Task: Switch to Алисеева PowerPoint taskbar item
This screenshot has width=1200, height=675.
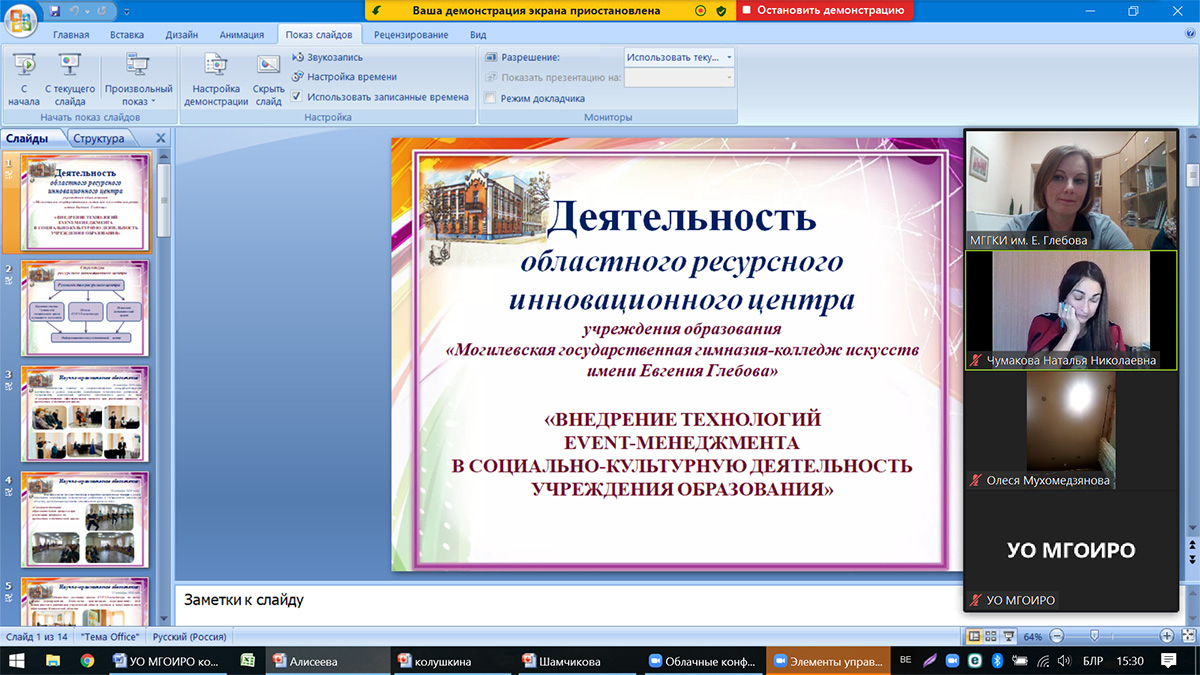Action: coord(327,660)
